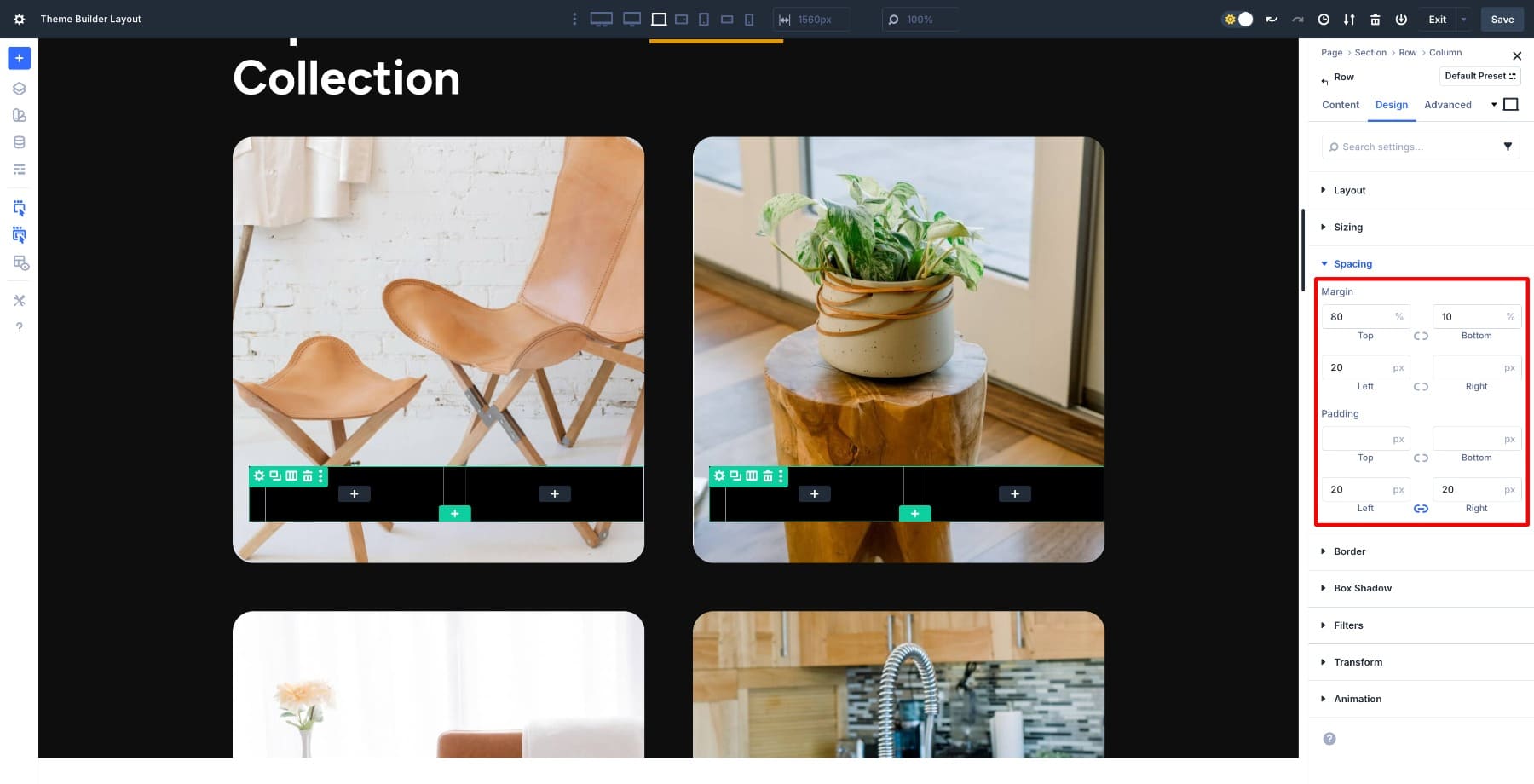Open the tools wrench icon in sidebar

(x=19, y=301)
